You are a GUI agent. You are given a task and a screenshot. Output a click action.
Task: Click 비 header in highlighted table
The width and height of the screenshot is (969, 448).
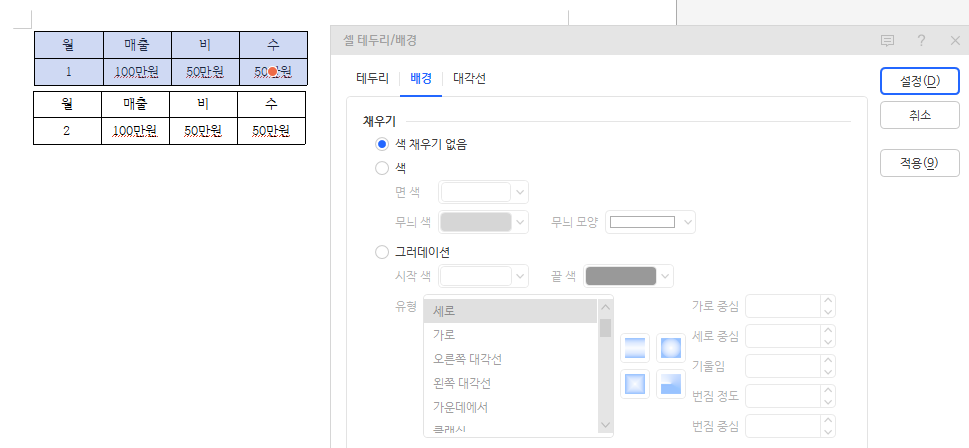[205, 45]
